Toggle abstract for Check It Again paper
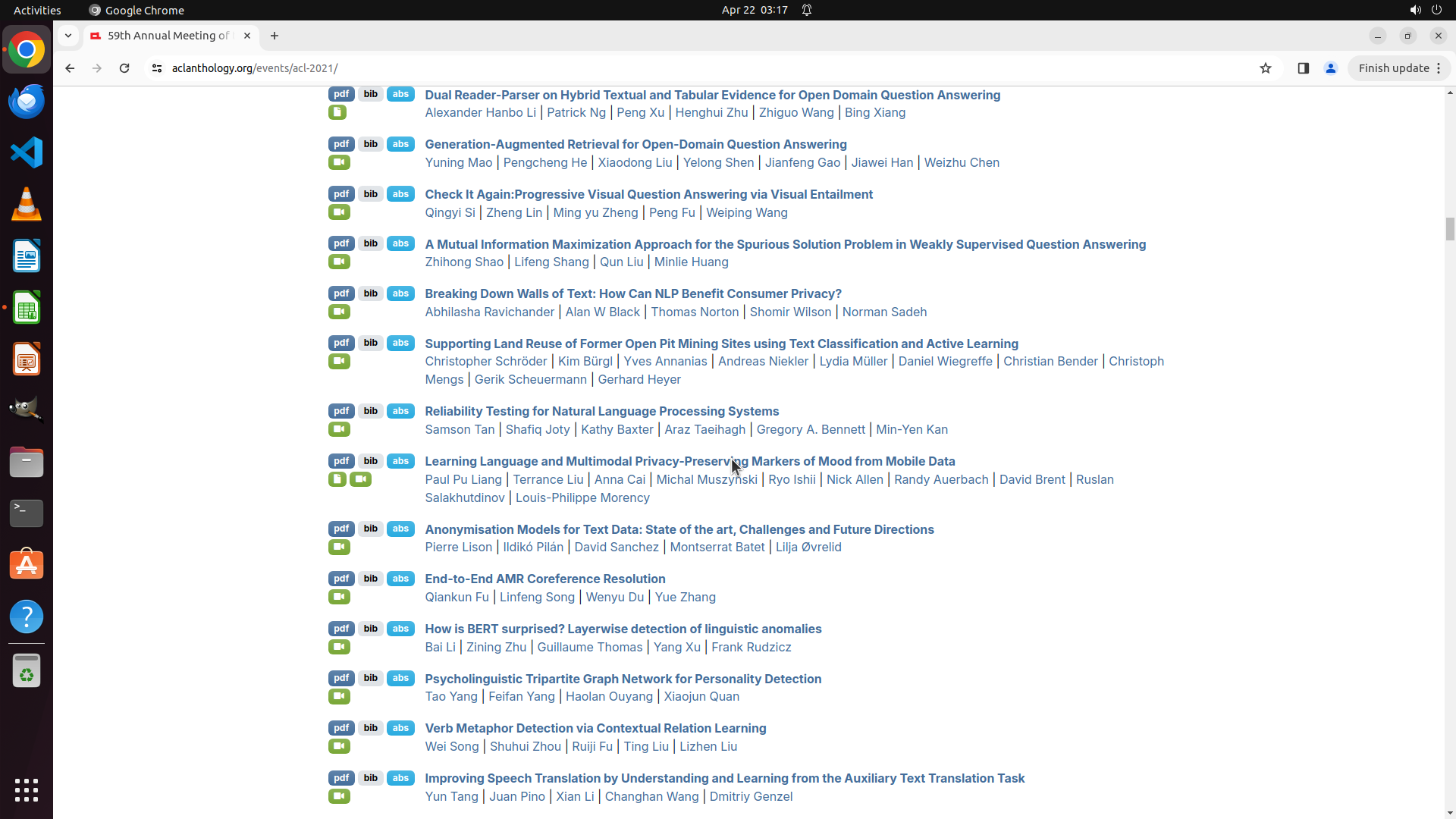 [400, 194]
